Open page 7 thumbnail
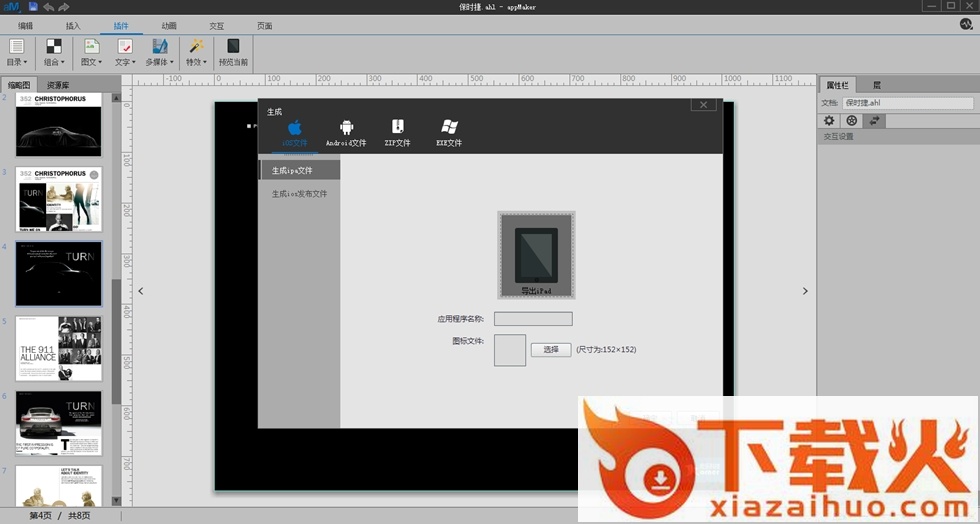Image resolution: width=980 pixels, height=524 pixels. (59, 486)
